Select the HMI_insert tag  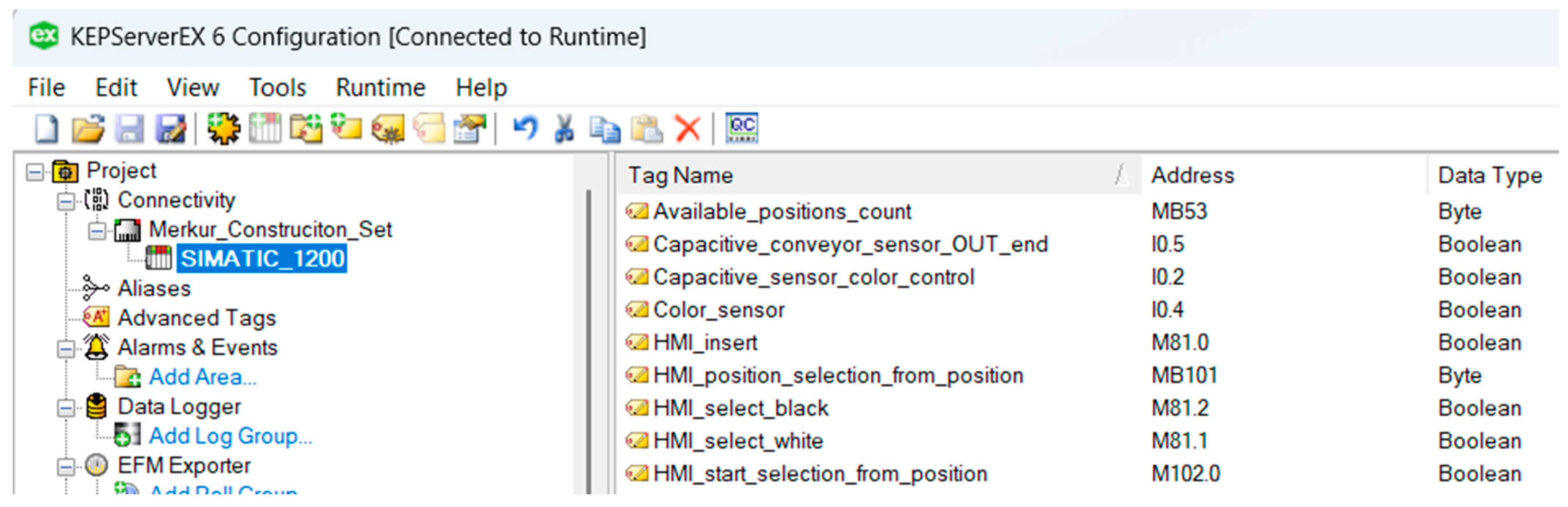705,343
